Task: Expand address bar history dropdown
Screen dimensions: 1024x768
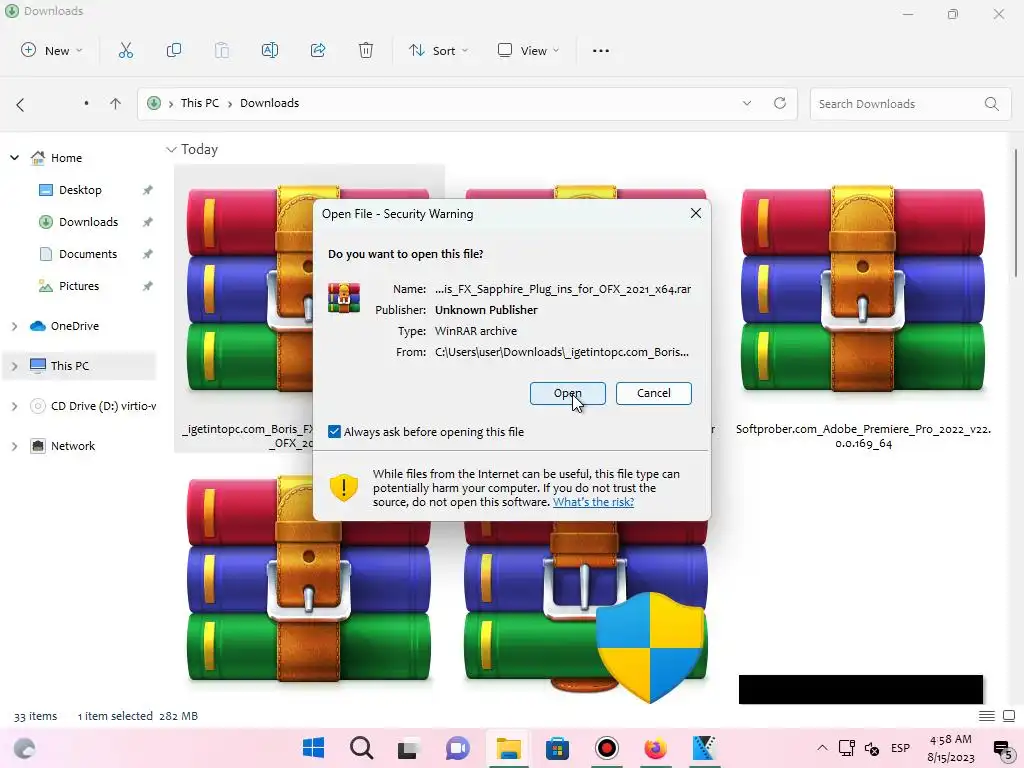Action: (747, 103)
